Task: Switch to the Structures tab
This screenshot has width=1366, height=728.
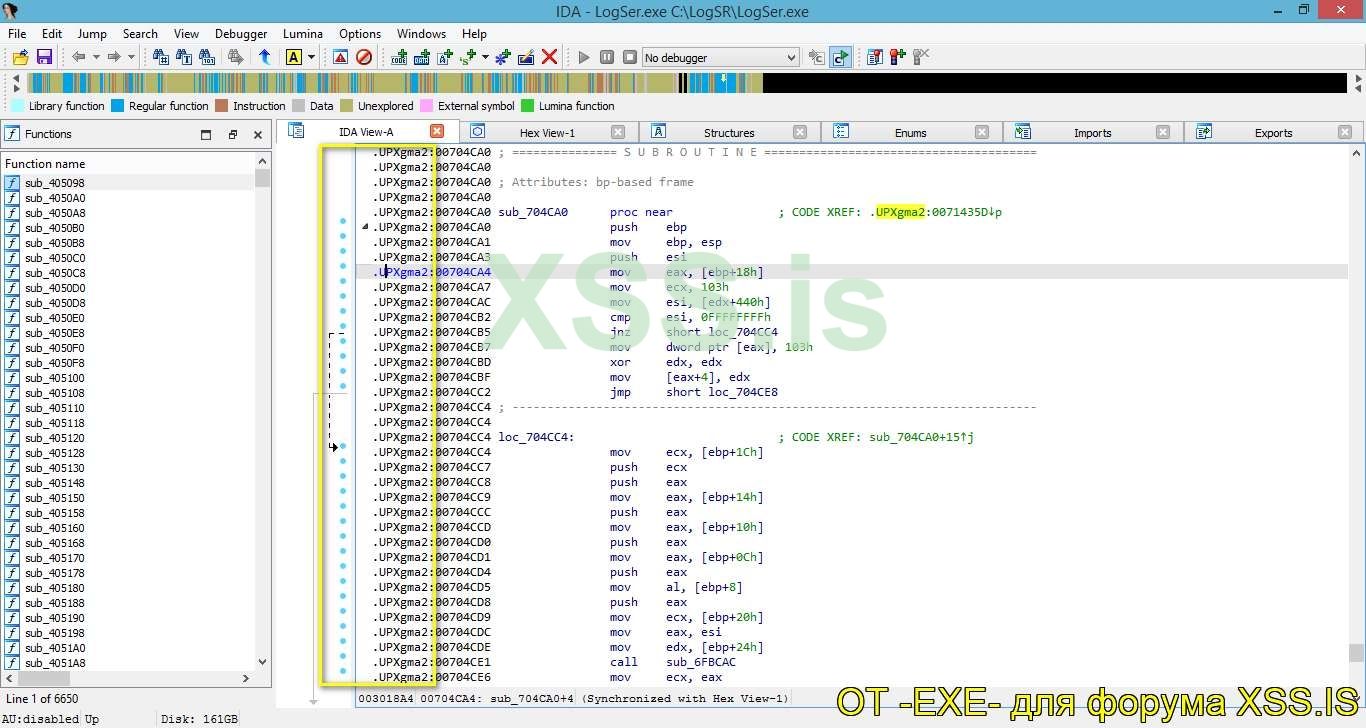Action: [729, 132]
